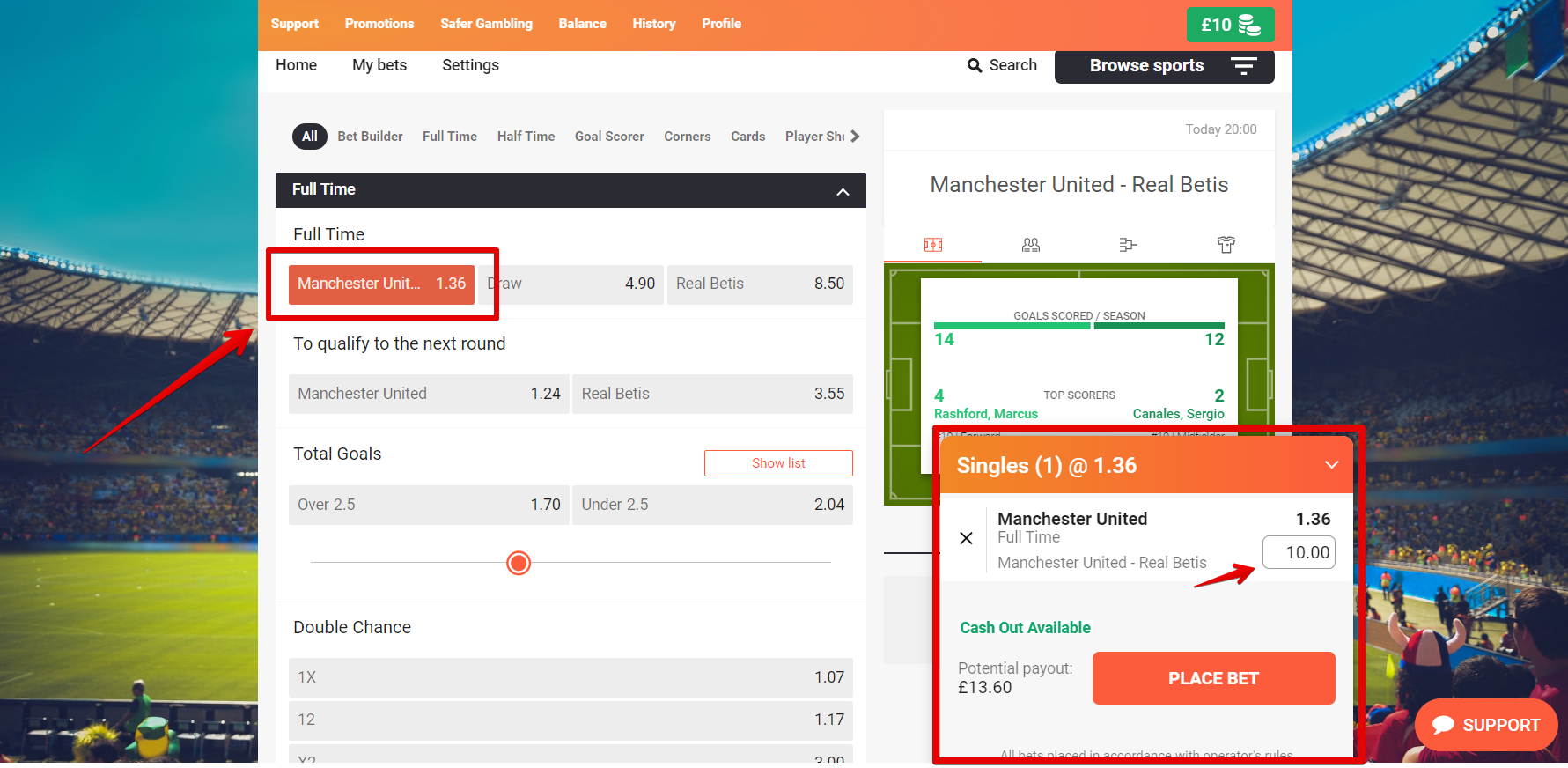Open the Cards markets tab
Viewport: 1568px width, 768px height.
[748, 137]
